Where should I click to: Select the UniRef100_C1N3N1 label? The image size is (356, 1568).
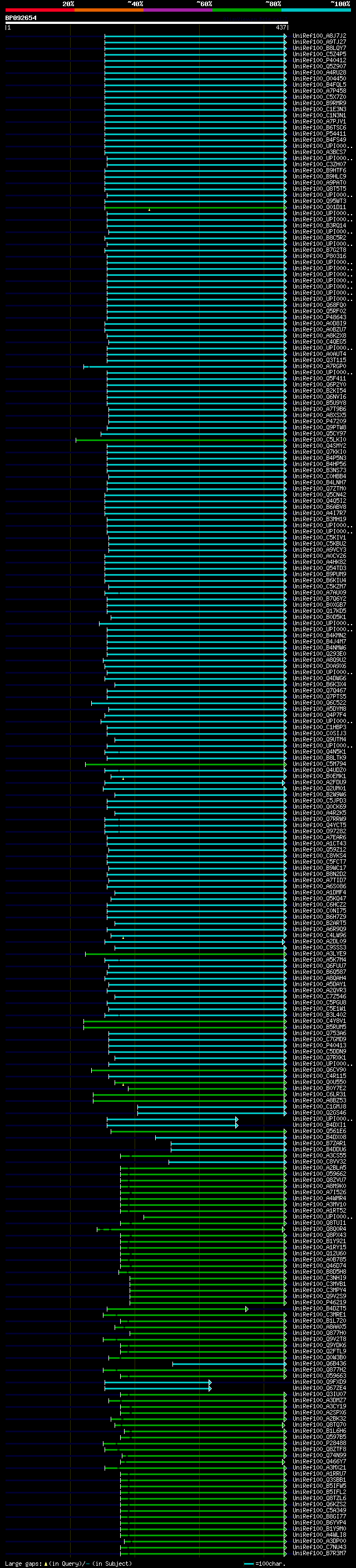[x=319, y=116]
